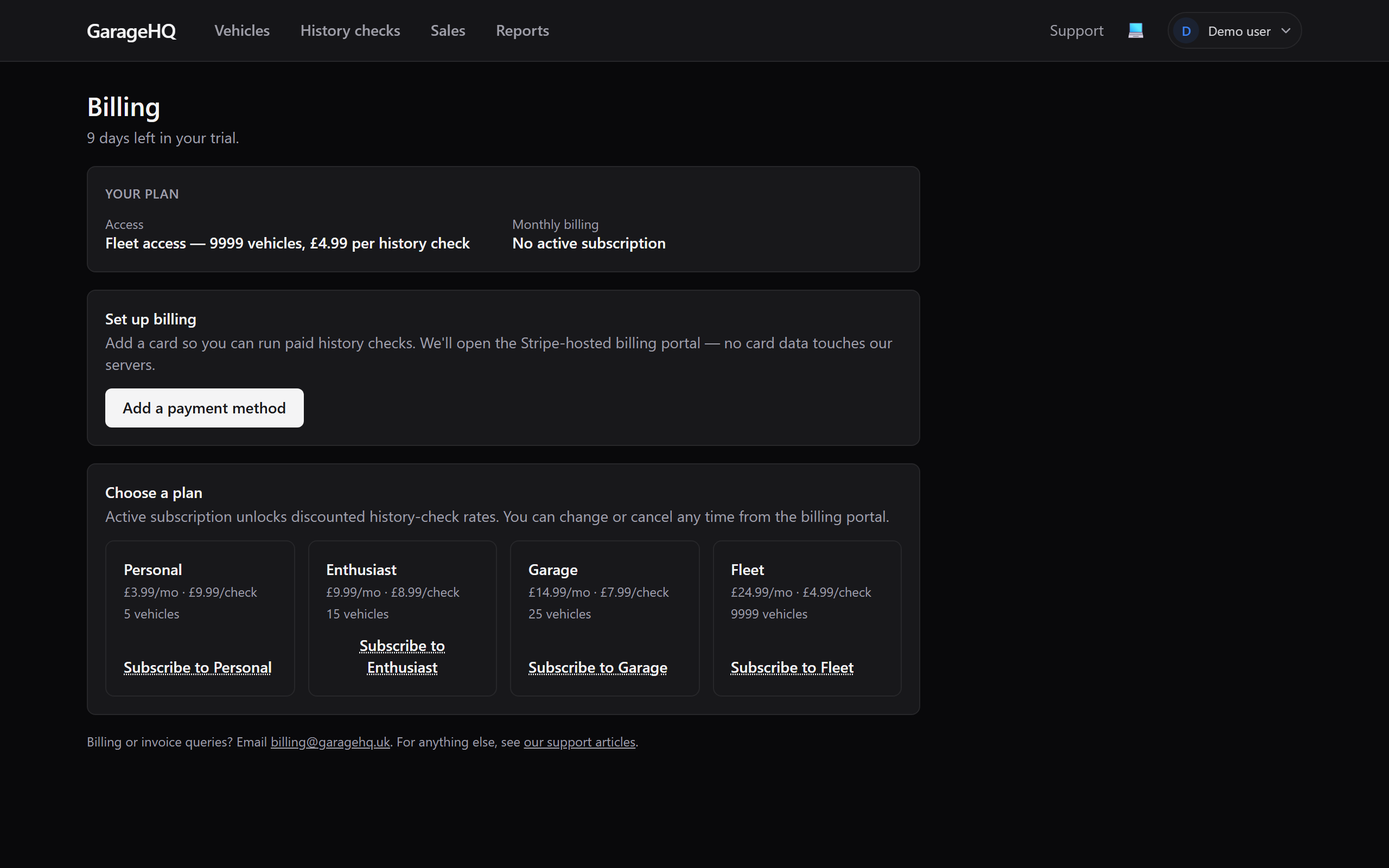
Task: Click the 'No active subscription' text
Action: click(x=589, y=244)
